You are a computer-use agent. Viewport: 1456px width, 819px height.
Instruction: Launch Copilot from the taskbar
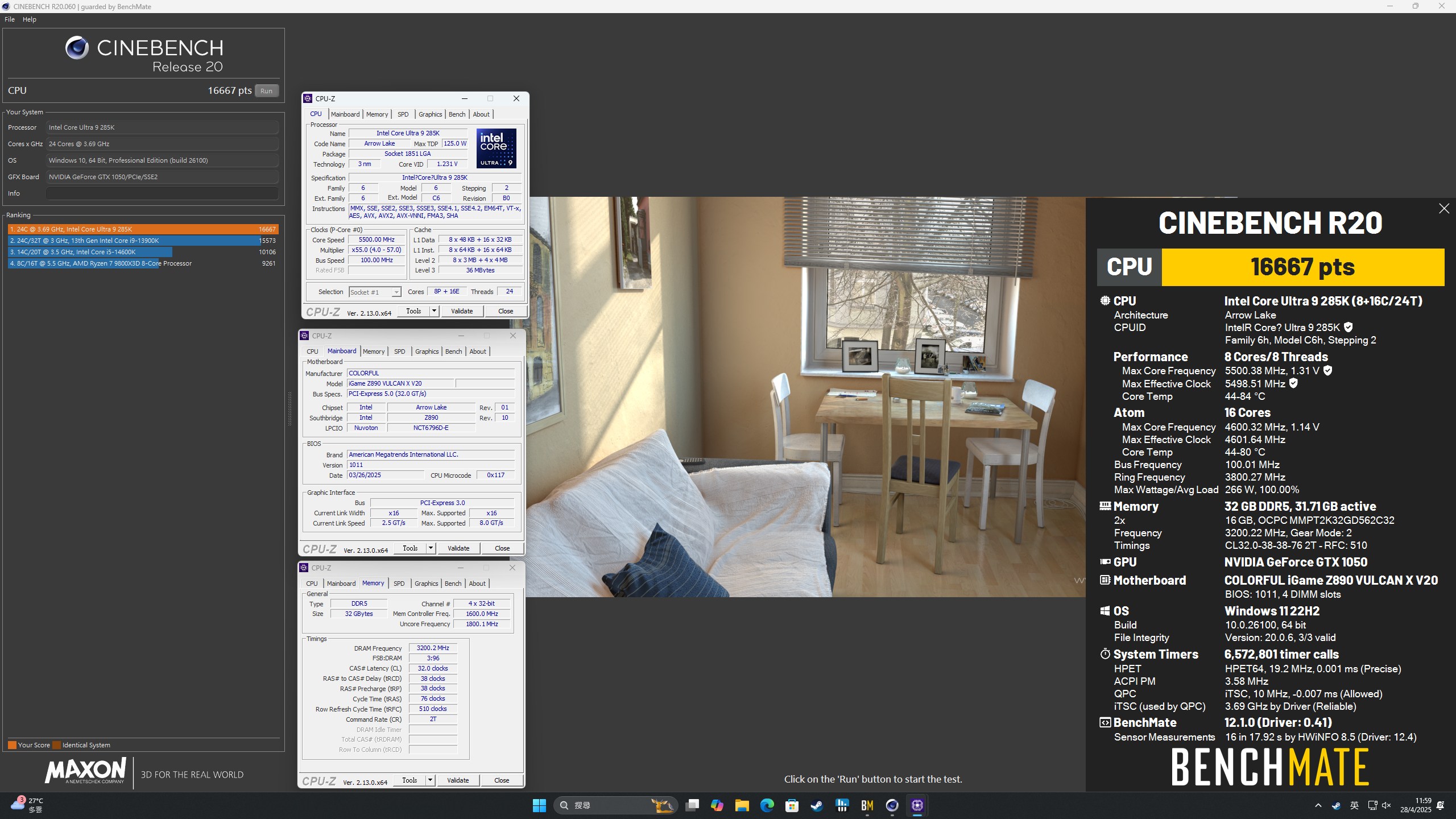pos(717,805)
